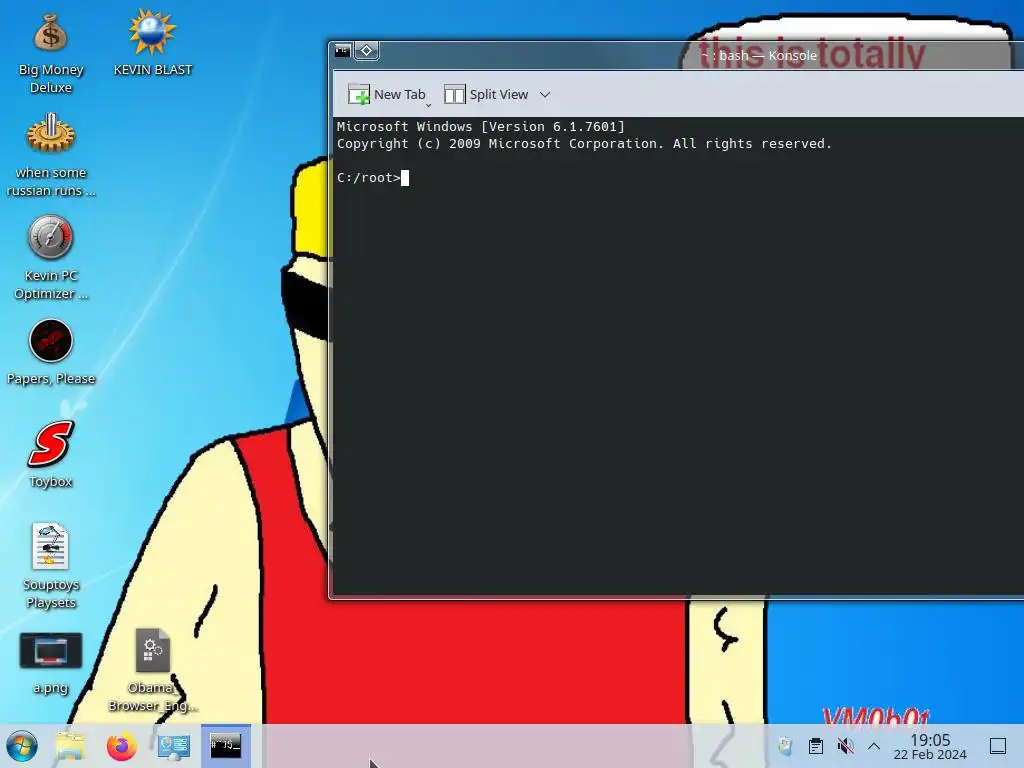Open the file manager from the taskbar
The height and width of the screenshot is (768, 1024).
71,746
